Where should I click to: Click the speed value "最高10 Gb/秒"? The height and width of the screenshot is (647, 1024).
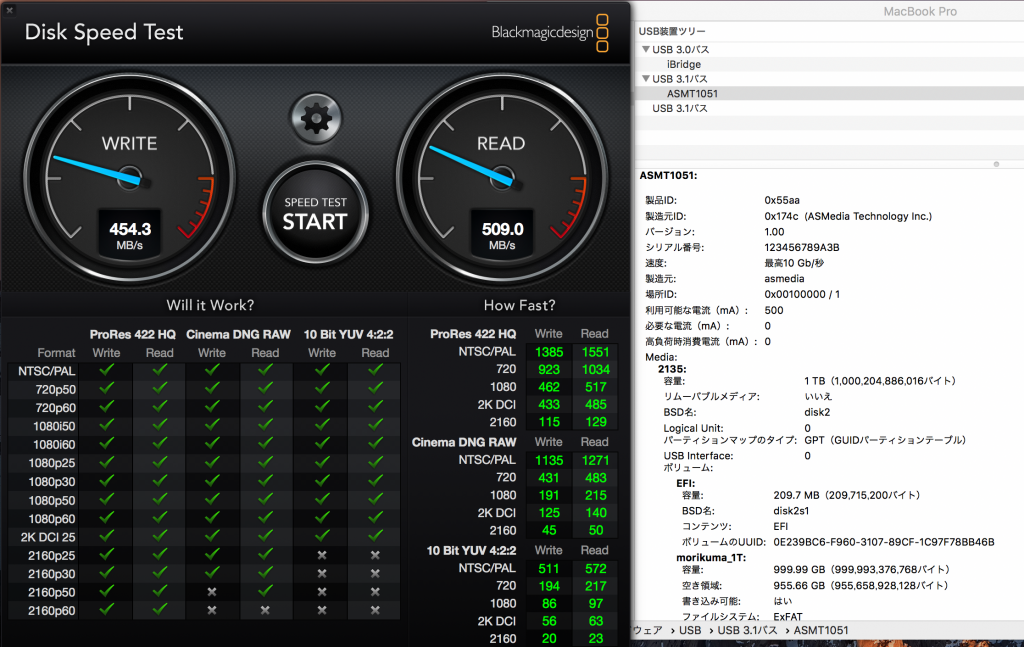794,263
